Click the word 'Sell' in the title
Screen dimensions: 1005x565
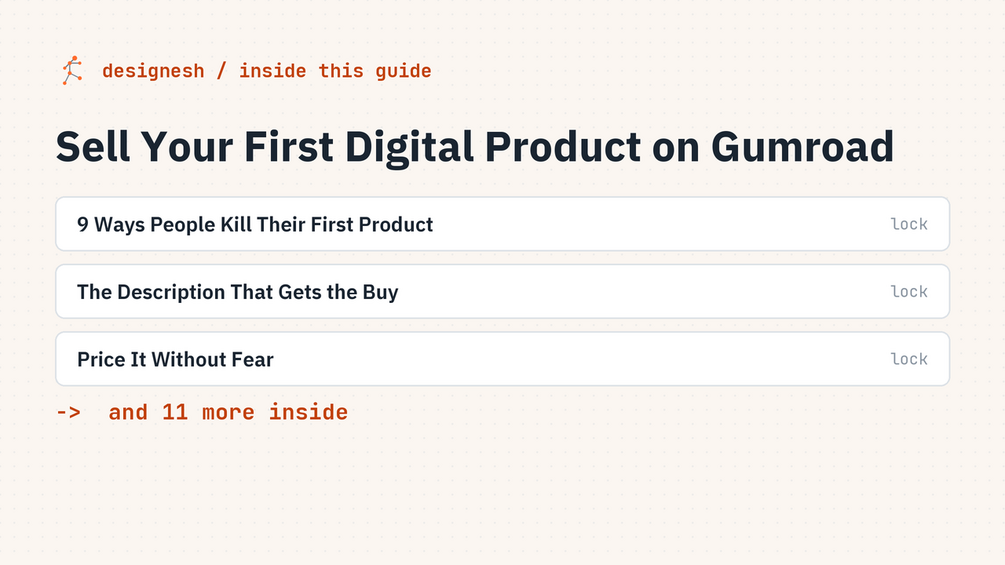point(94,147)
